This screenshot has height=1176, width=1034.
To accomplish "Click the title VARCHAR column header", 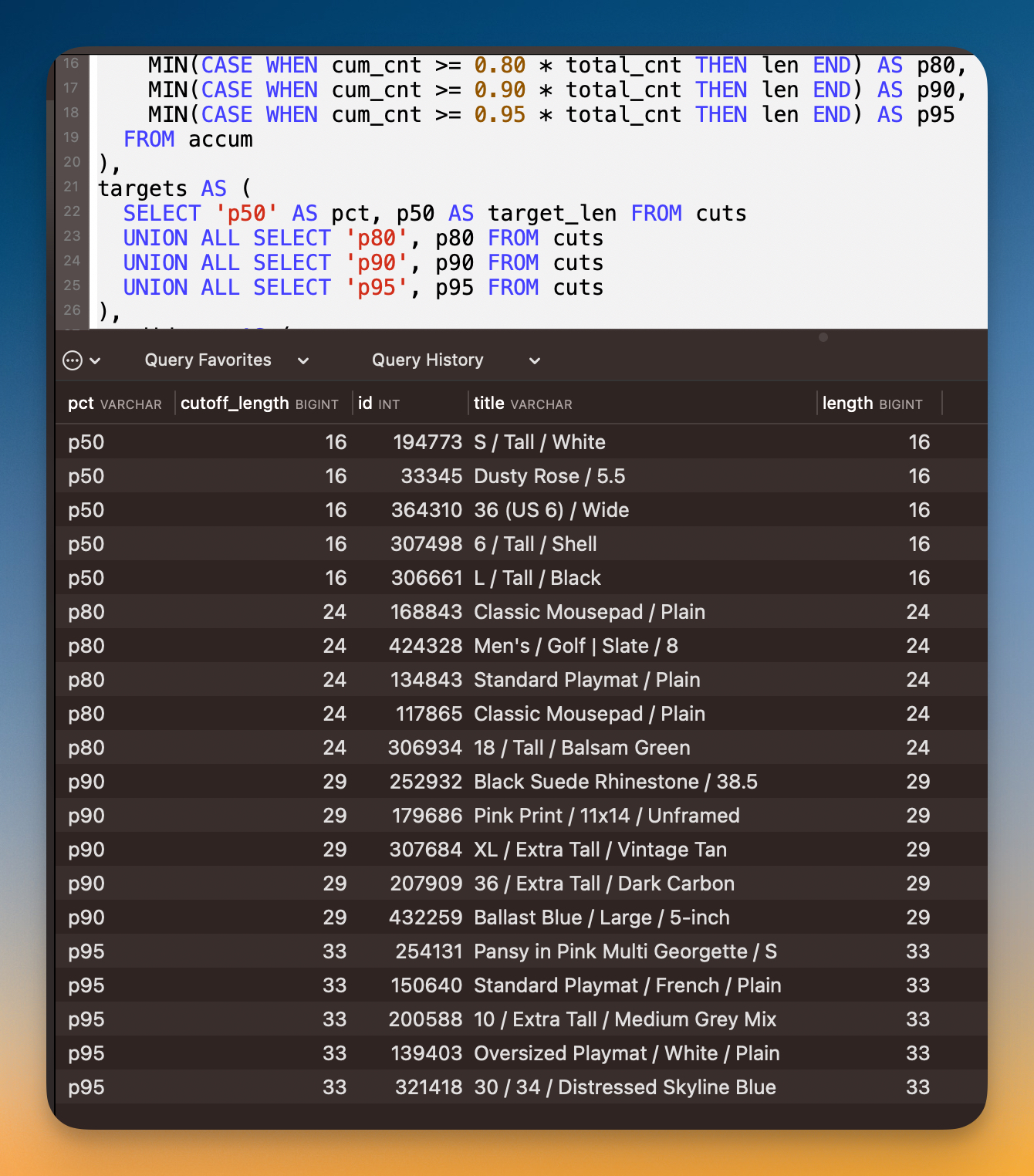I will point(522,404).
